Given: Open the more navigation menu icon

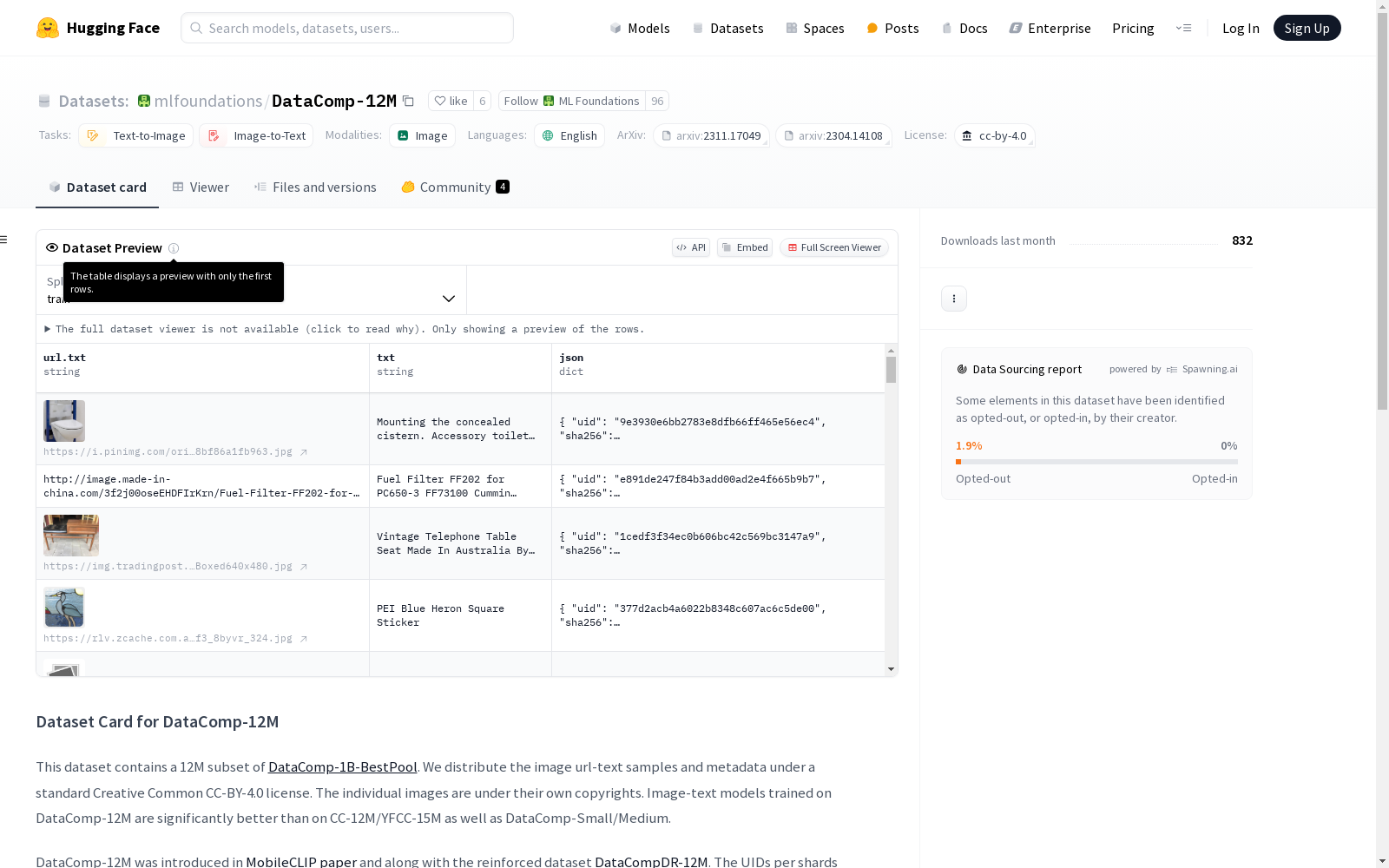Looking at the screenshot, I should (1183, 28).
